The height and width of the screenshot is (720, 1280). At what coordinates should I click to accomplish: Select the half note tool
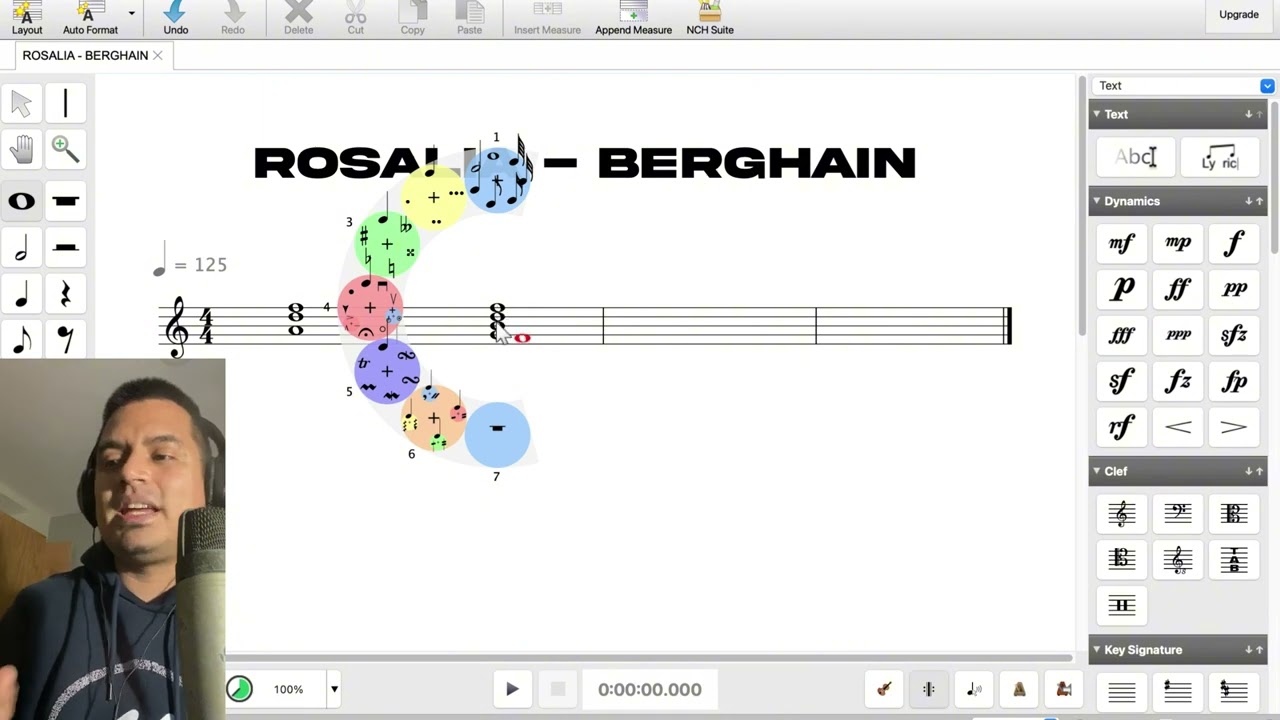coord(21,247)
